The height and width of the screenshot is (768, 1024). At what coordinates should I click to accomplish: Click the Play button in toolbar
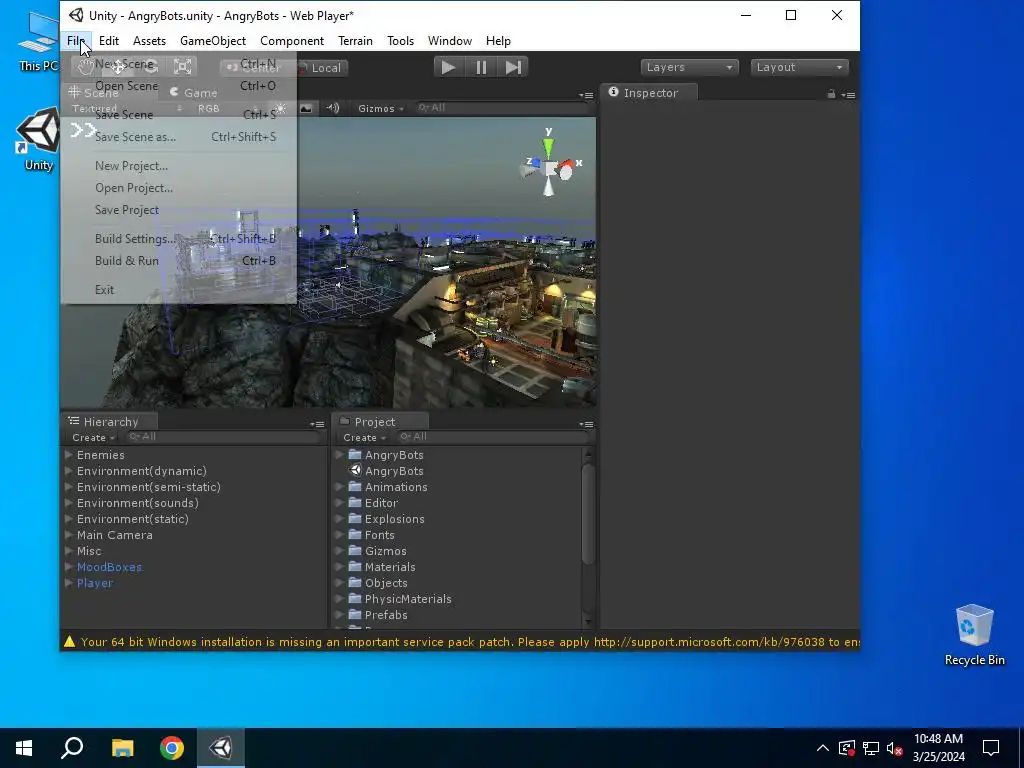pyautogui.click(x=449, y=67)
